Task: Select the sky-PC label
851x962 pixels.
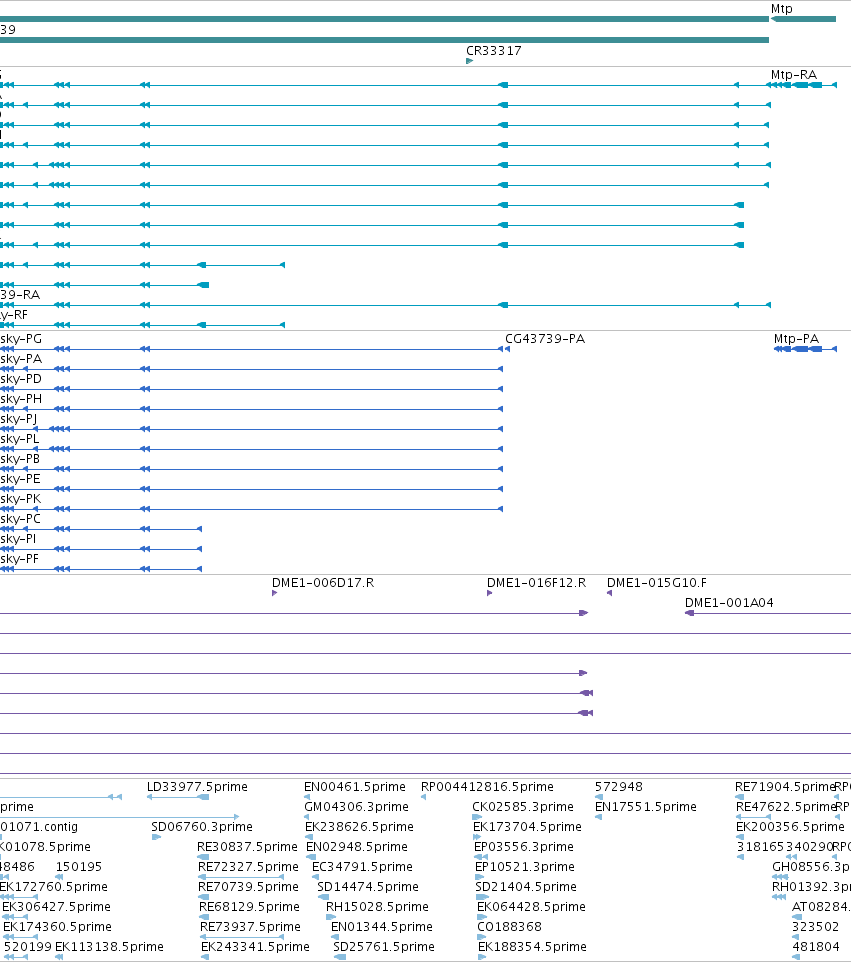Action: pyautogui.click(x=20, y=518)
